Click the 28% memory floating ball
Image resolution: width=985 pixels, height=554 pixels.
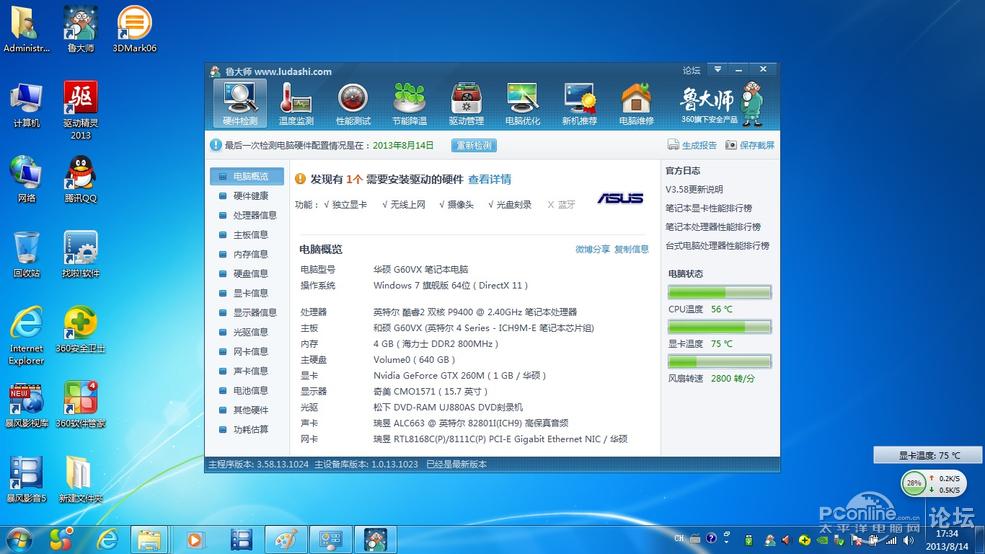click(x=914, y=483)
